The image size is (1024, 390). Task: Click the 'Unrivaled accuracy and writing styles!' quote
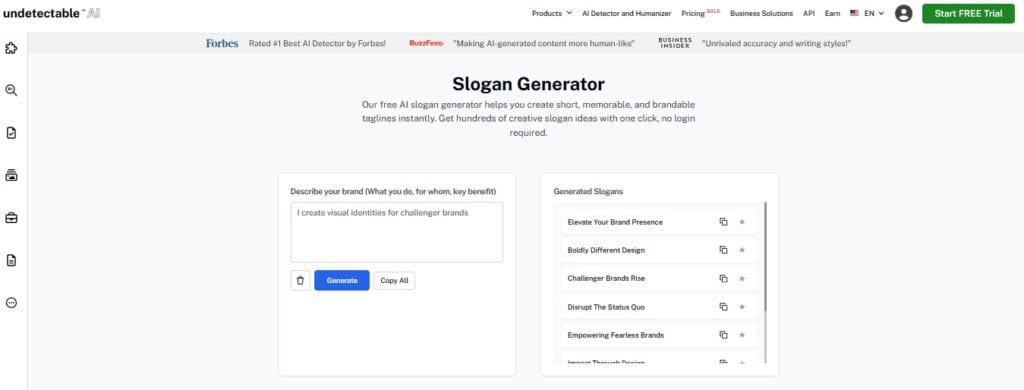(776, 43)
